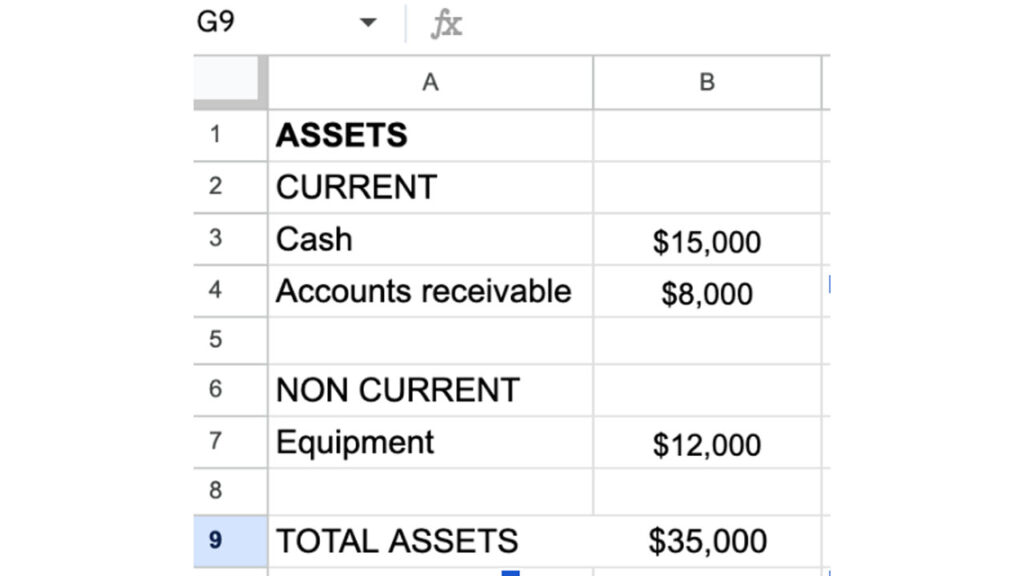Click empty cell B6 beside NON CURRENT
The height and width of the screenshot is (576, 1024).
click(x=707, y=390)
